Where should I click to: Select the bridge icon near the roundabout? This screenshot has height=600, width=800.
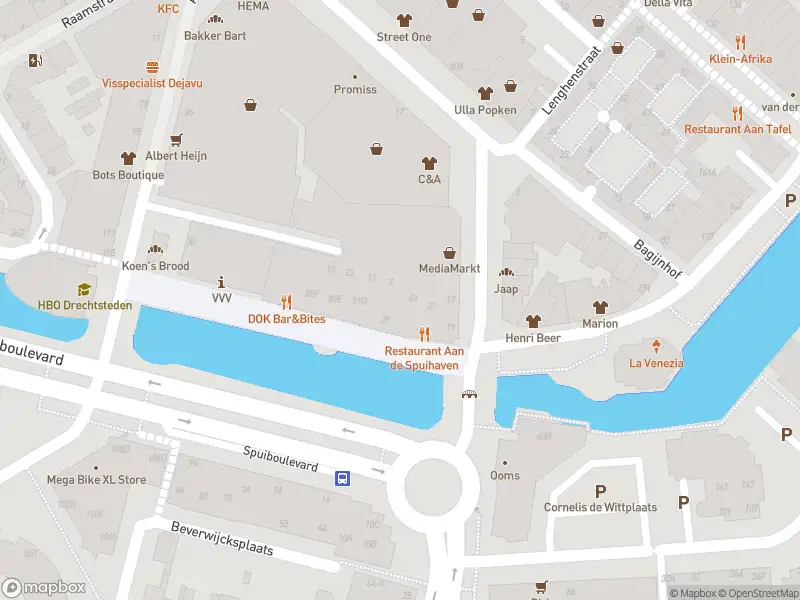(x=469, y=394)
